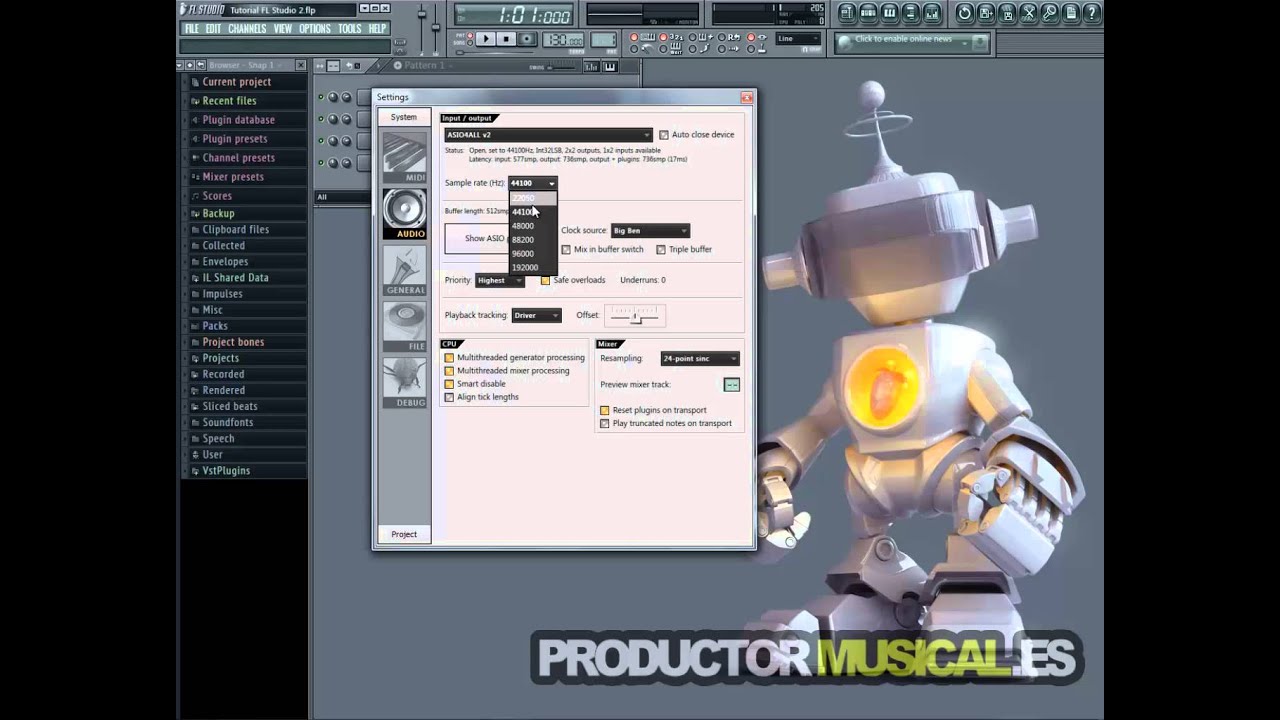This screenshot has height=720, width=1280.
Task: Open the TOOLS menu
Action: click(x=349, y=29)
